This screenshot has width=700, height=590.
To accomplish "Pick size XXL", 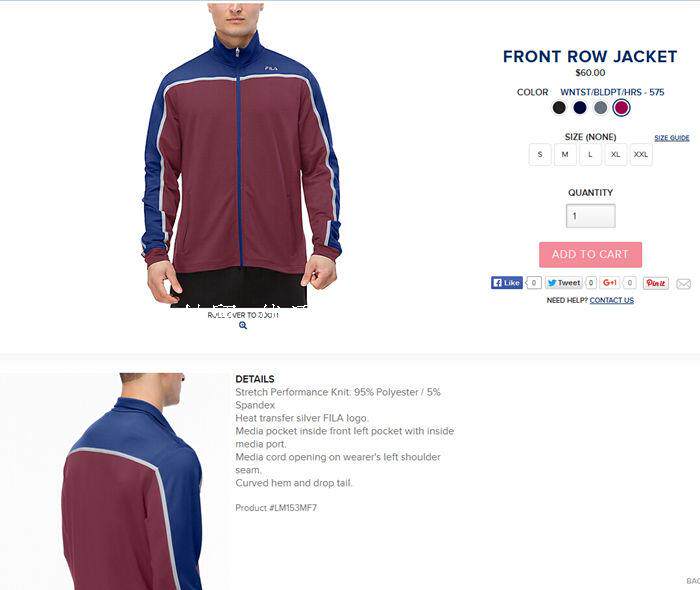I will 641,154.
